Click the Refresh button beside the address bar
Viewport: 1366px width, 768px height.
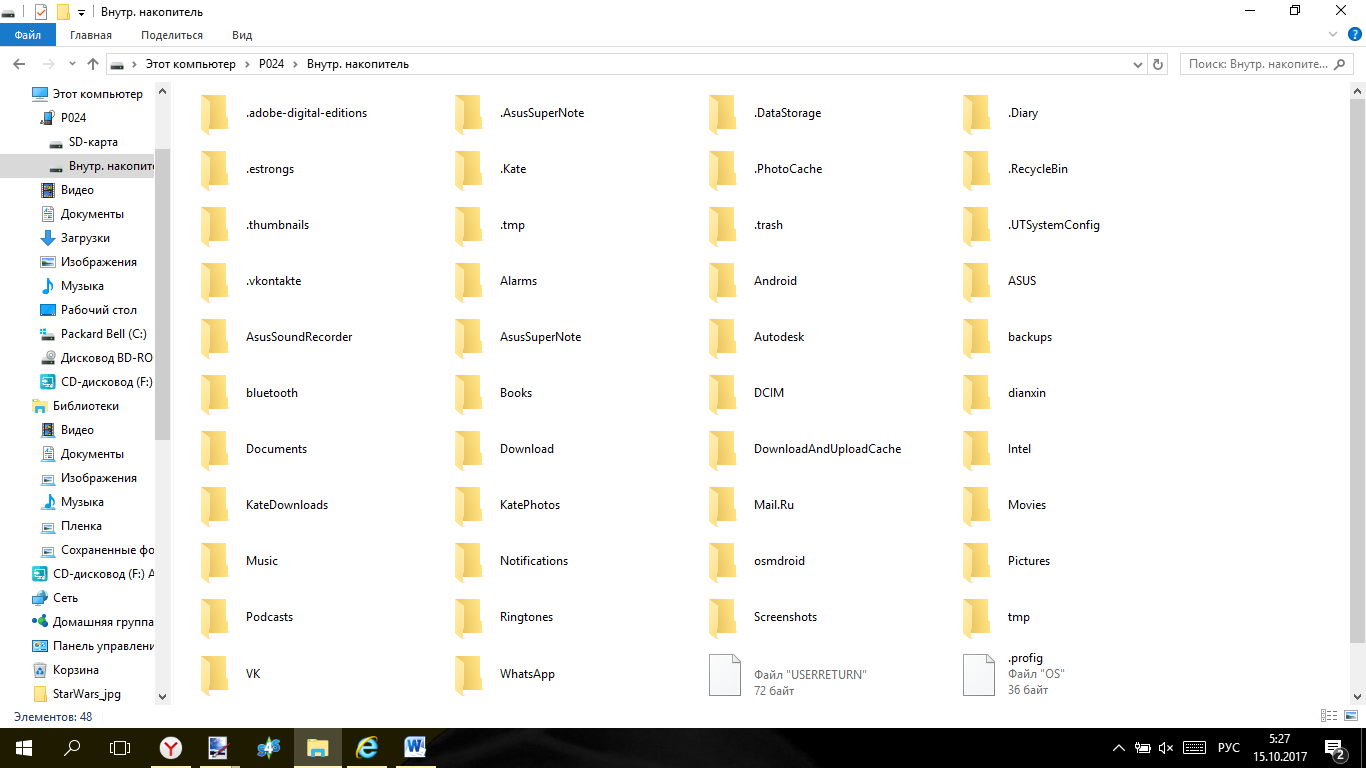tap(1159, 64)
